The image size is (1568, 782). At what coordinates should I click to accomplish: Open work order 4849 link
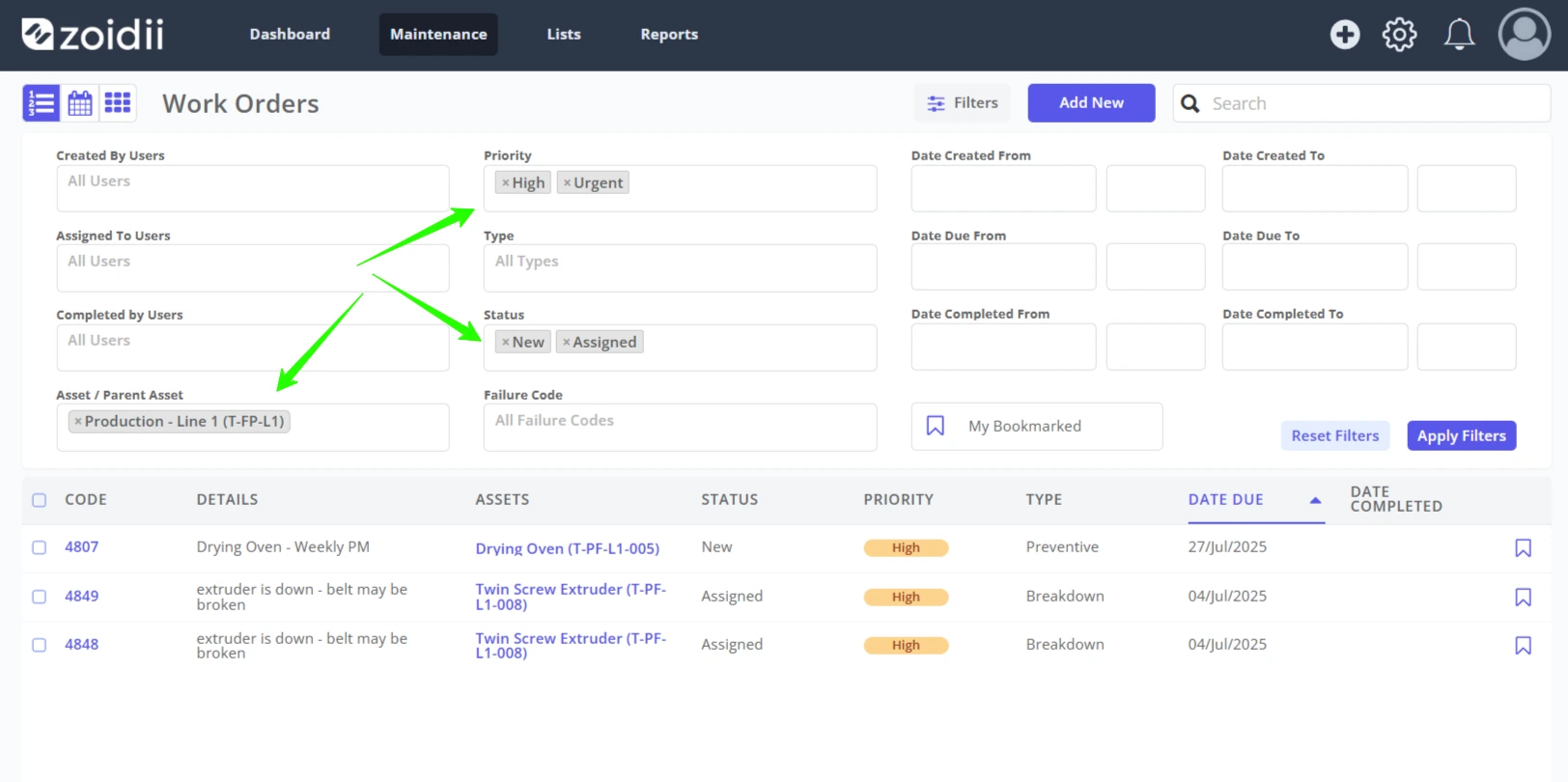pos(82,597)
